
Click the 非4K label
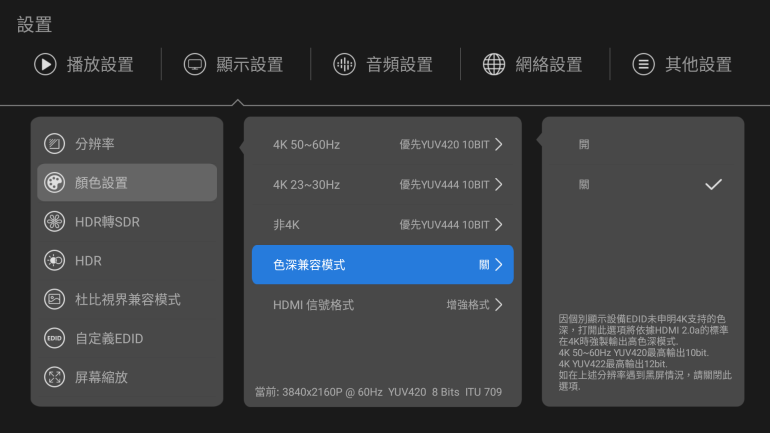pyautogui.click(x=286, y=225)
